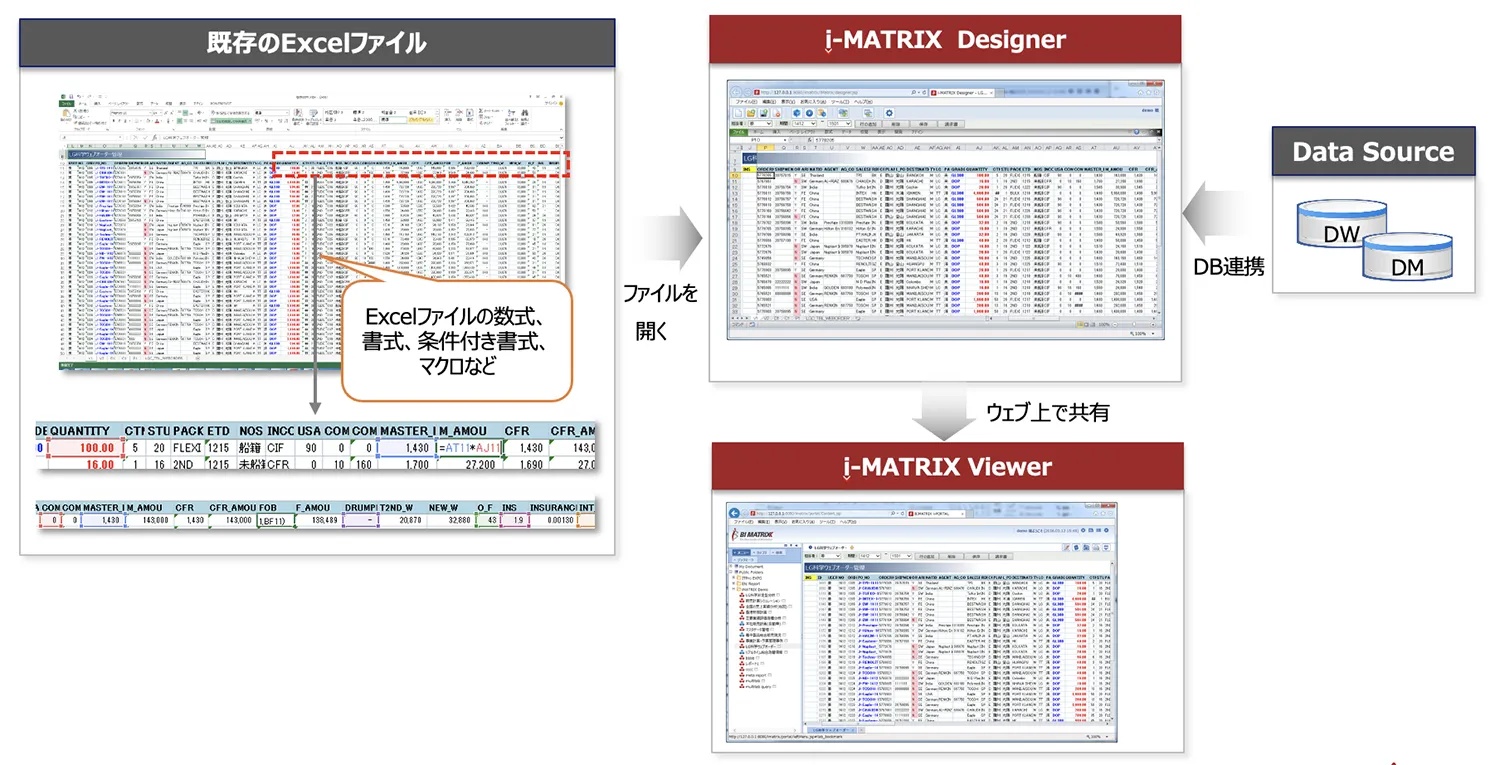Image resolution: width=1500 pixels, height=765 pixels.
Task: Click the new document icon in Designer toolbar
Action: 738,113
